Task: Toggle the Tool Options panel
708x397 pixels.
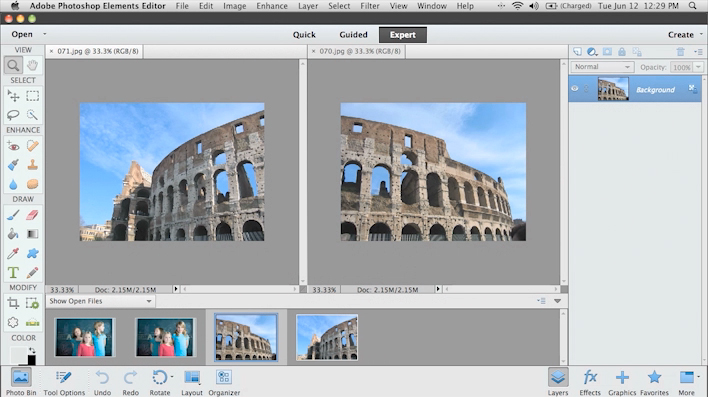Action: click(x=64, y=382)
